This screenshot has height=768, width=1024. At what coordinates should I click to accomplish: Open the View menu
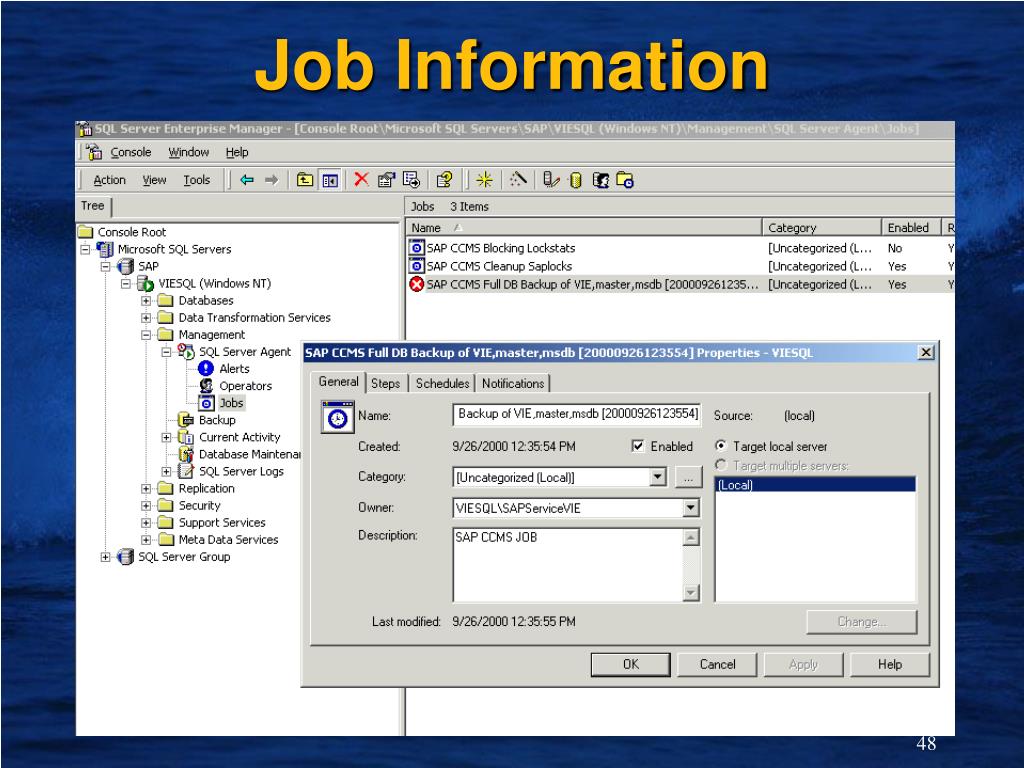coord(154,180)
